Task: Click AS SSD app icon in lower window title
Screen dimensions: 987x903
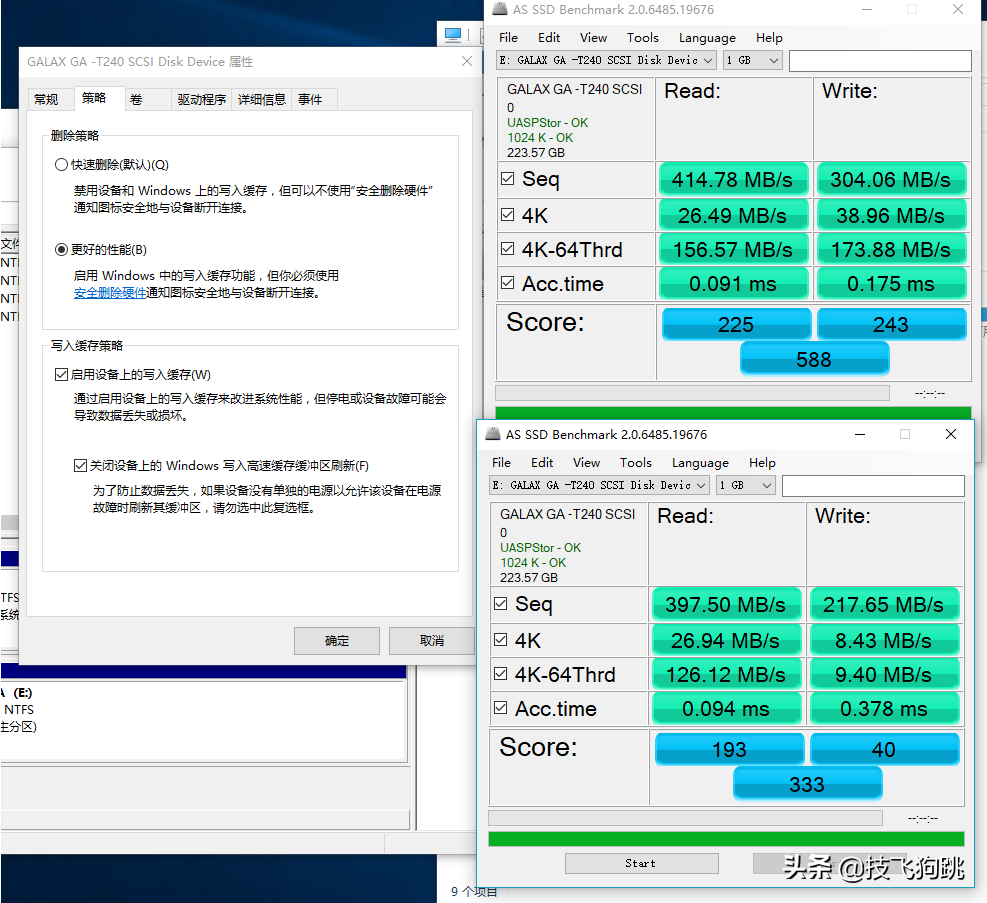Action: (494, 434)
